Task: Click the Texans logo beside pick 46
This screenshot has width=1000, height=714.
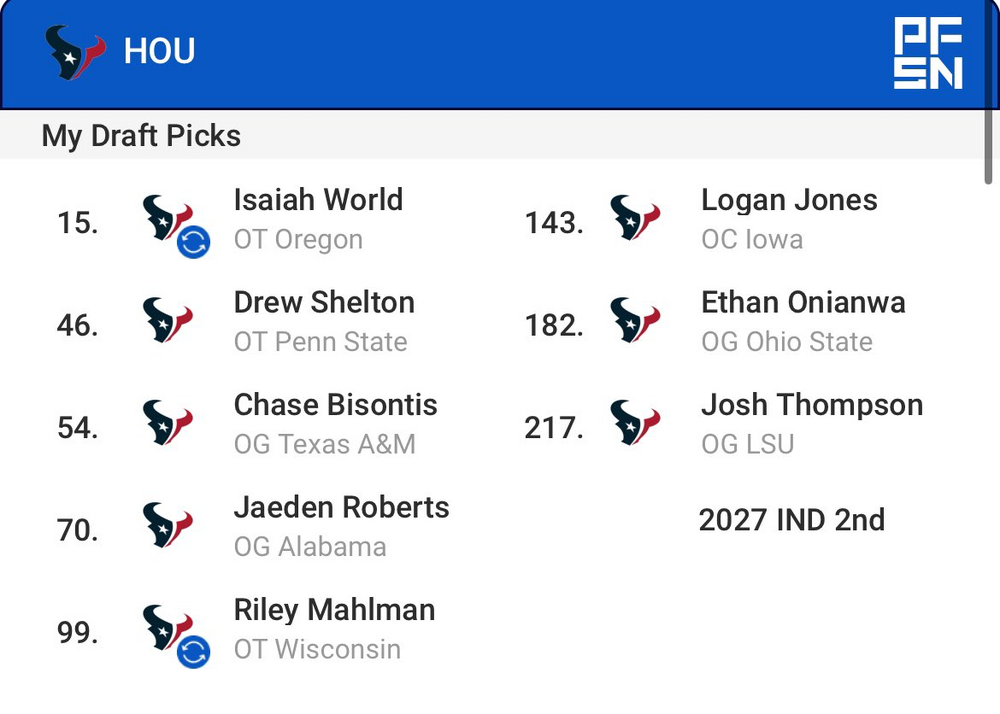Action: pos(167,321)
